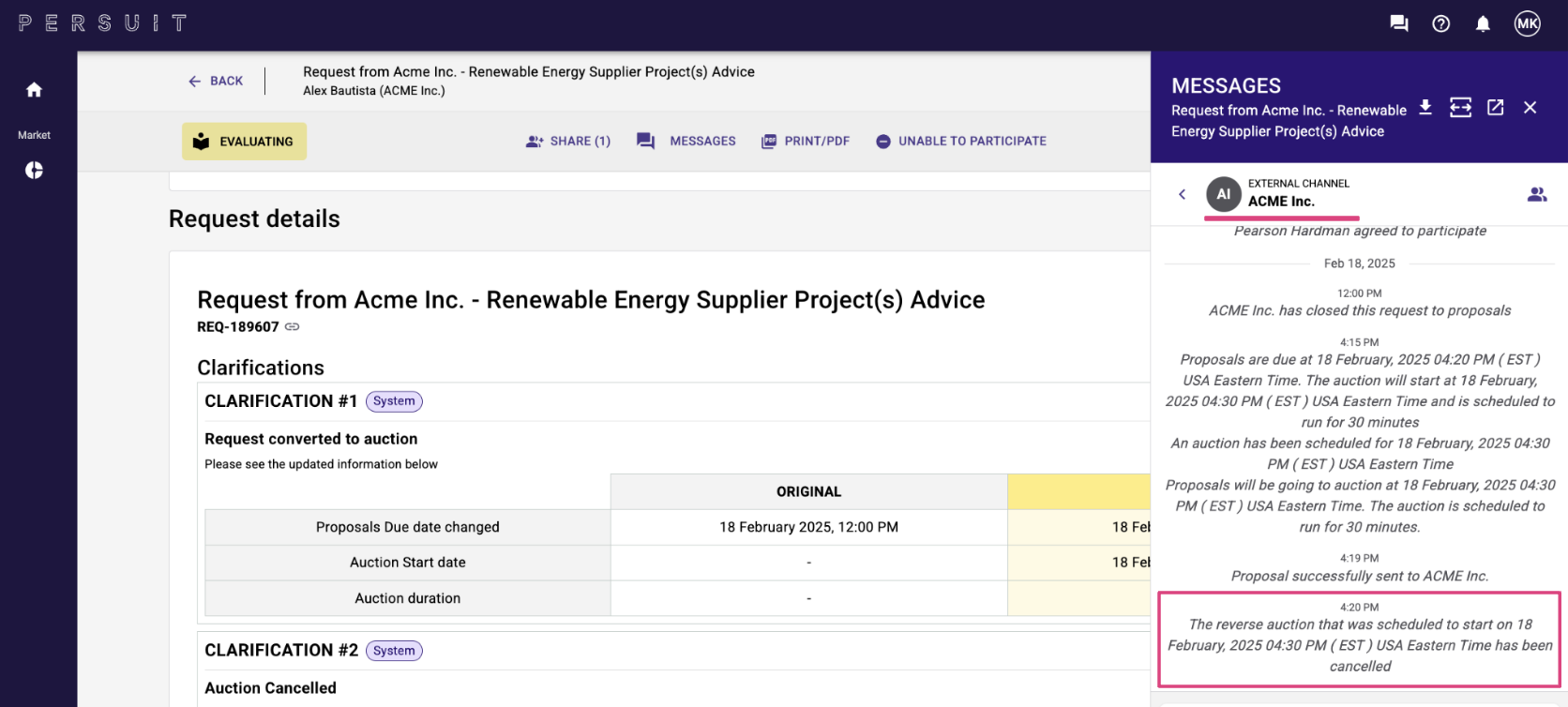
Task: Open MESSAGES from the request toolbar
Action: click(x=686, y=142)
